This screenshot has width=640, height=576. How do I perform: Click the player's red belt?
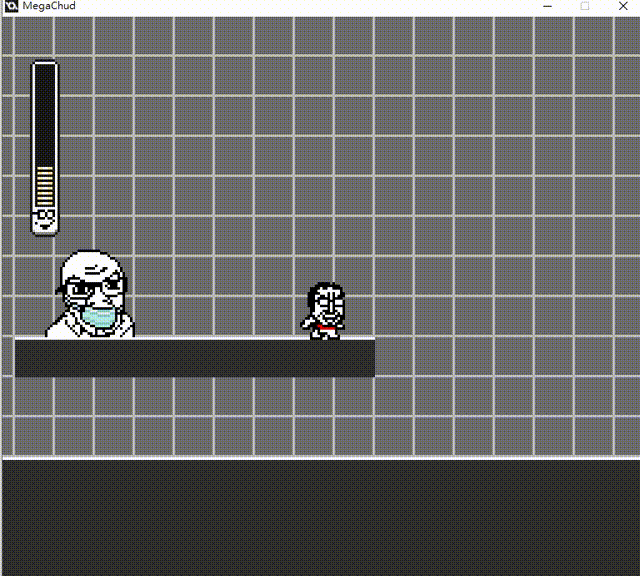(324, 326)
